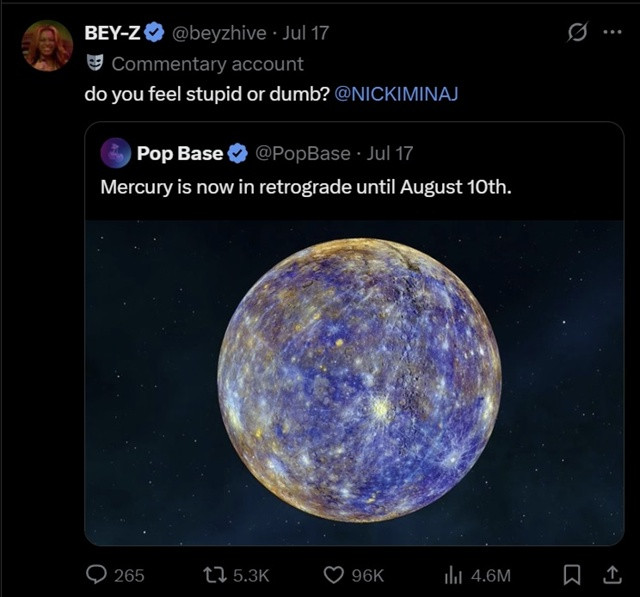The image size is (640, 597).
Task: Click the Commentary account label
Action: tap(207, 64)
